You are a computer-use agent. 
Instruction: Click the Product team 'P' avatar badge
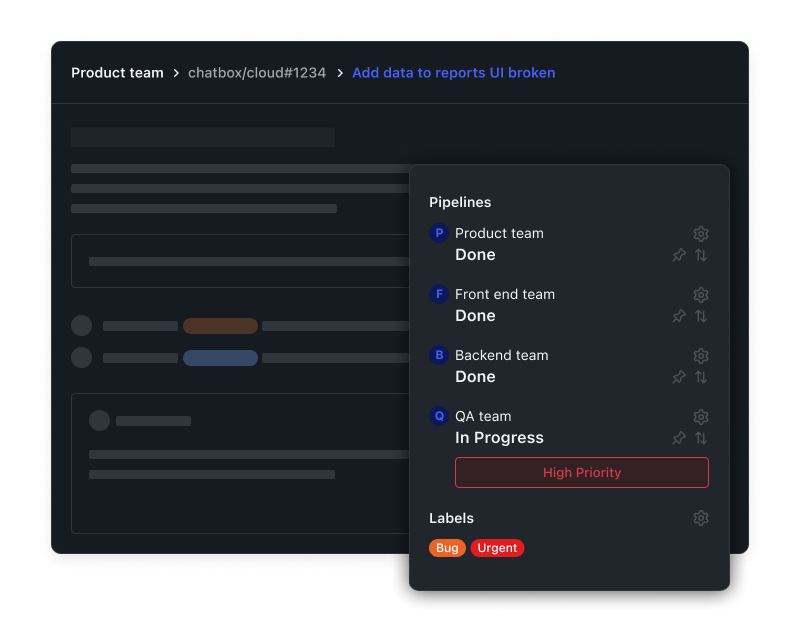coord(438,233)
